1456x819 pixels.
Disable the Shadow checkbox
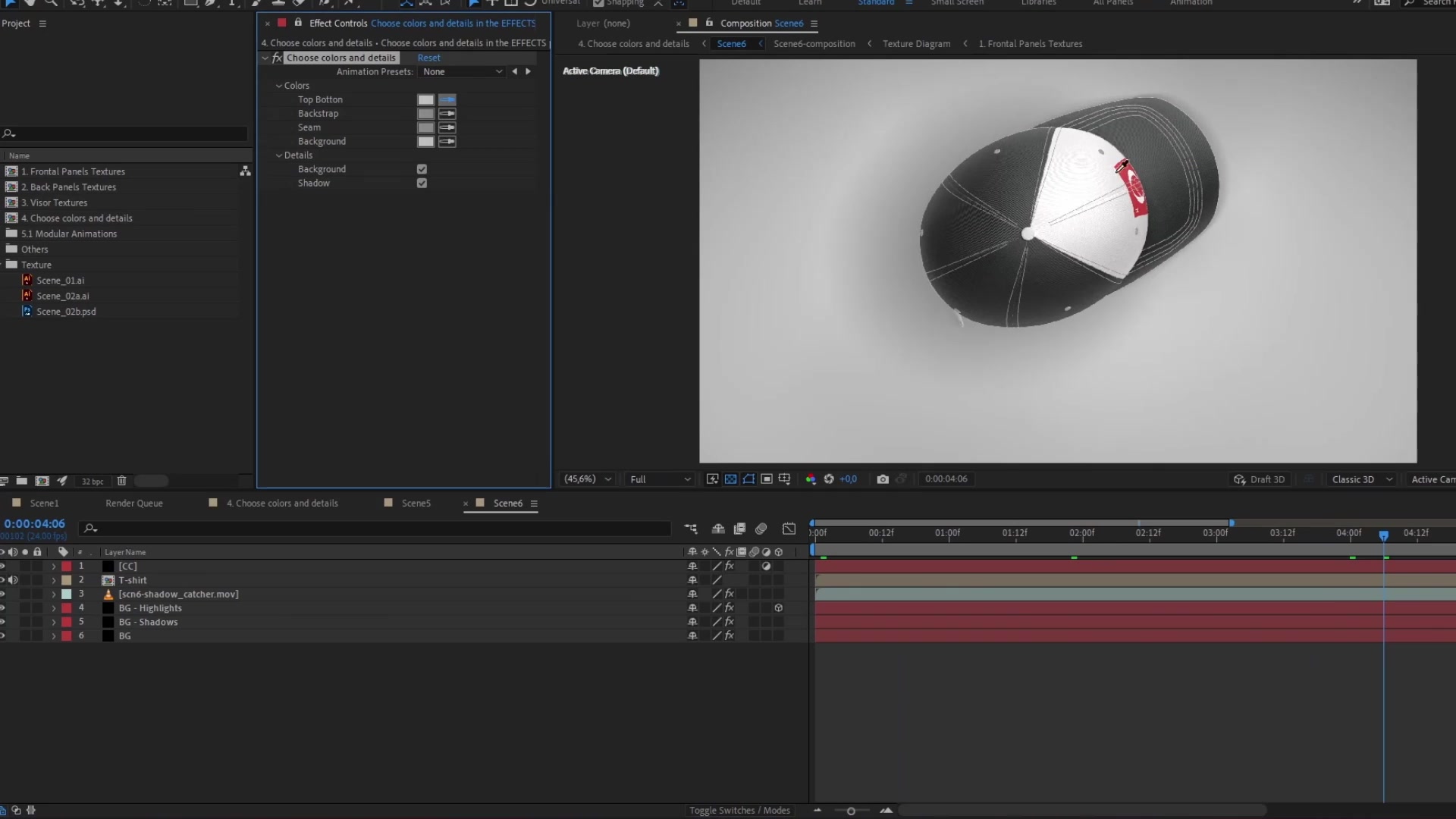click(422, 183)
